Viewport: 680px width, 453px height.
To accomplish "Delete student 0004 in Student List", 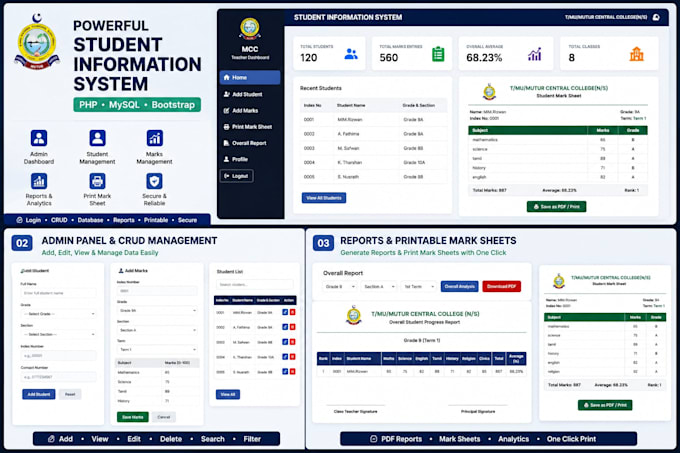I will 293,357.
